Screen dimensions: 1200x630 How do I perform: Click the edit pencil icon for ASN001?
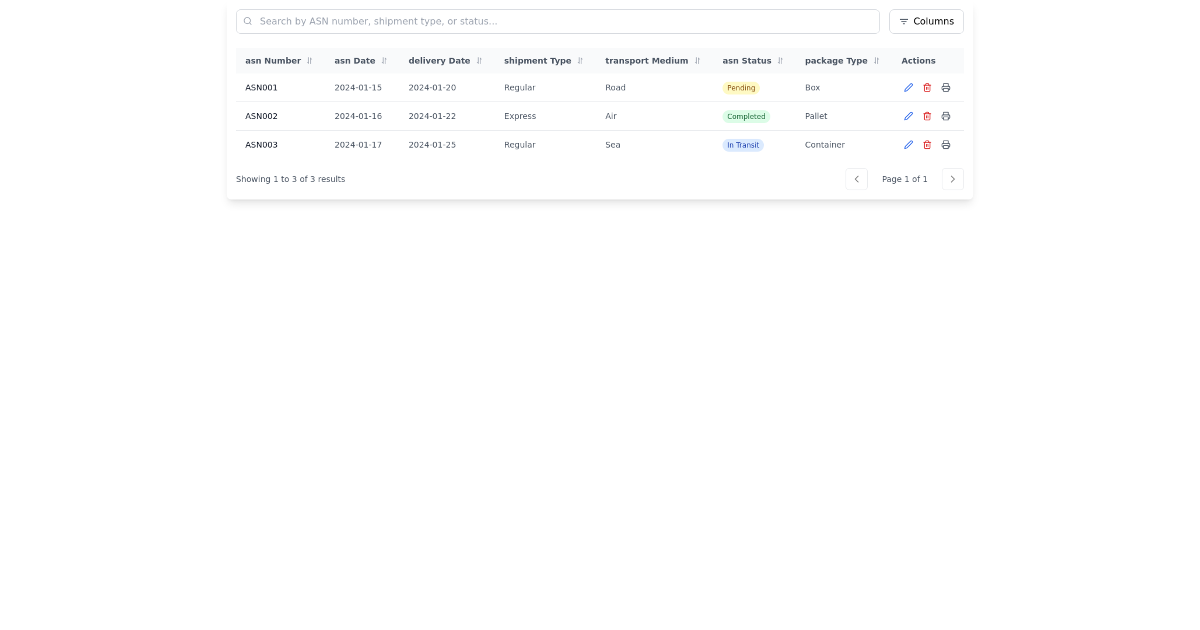(x=908, y=87)
